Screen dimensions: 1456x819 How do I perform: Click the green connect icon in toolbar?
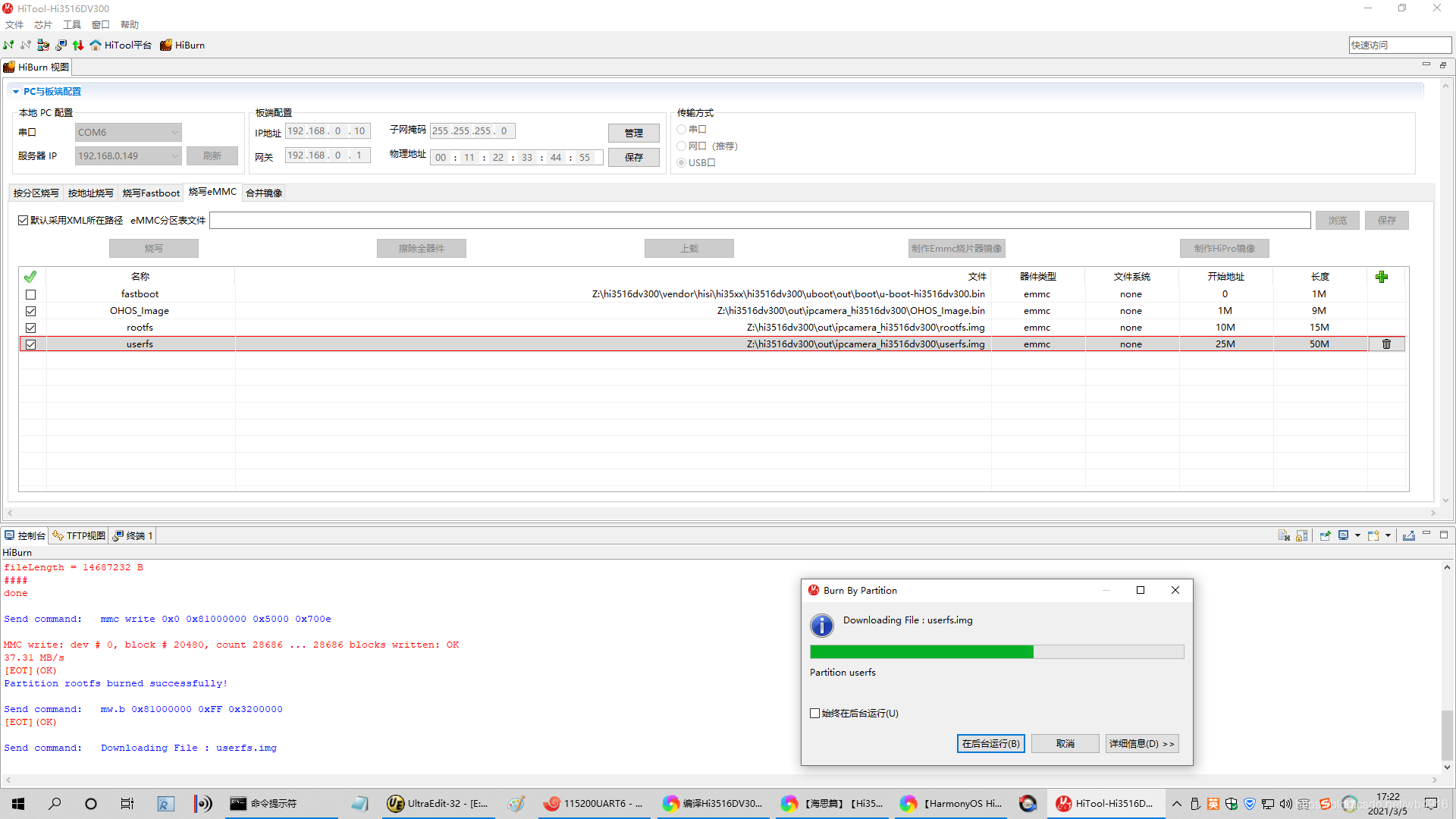coord(8,45)
